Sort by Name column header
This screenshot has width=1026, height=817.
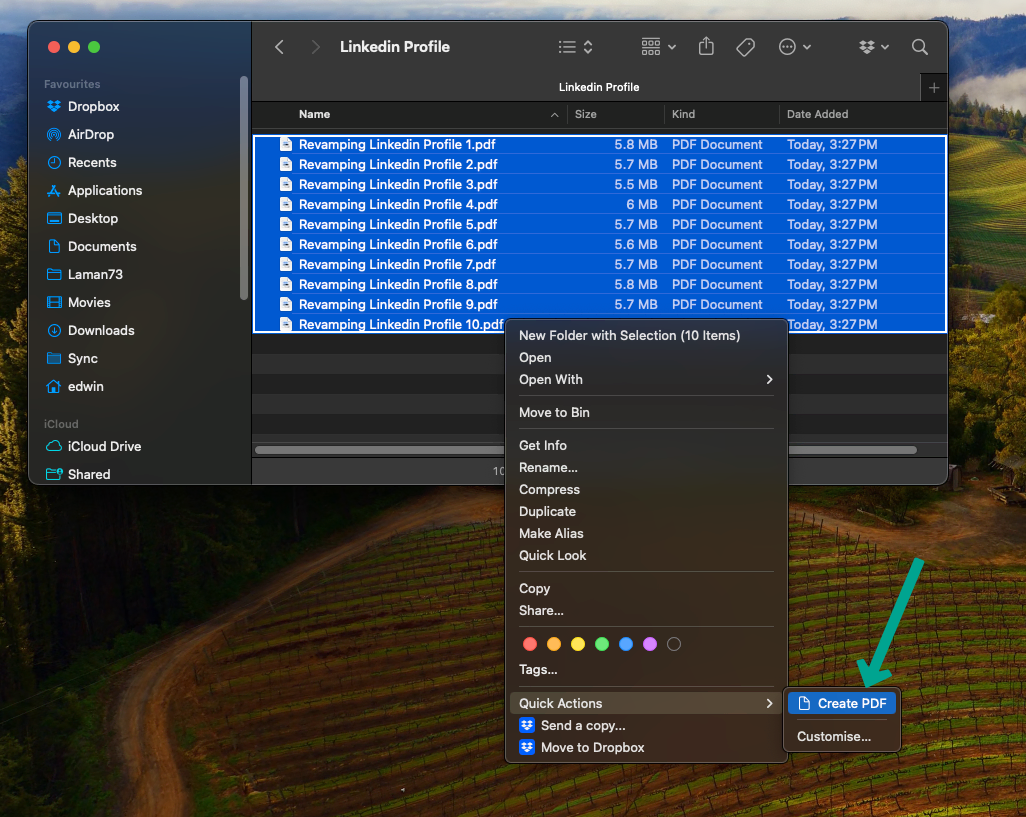[314, 114]
